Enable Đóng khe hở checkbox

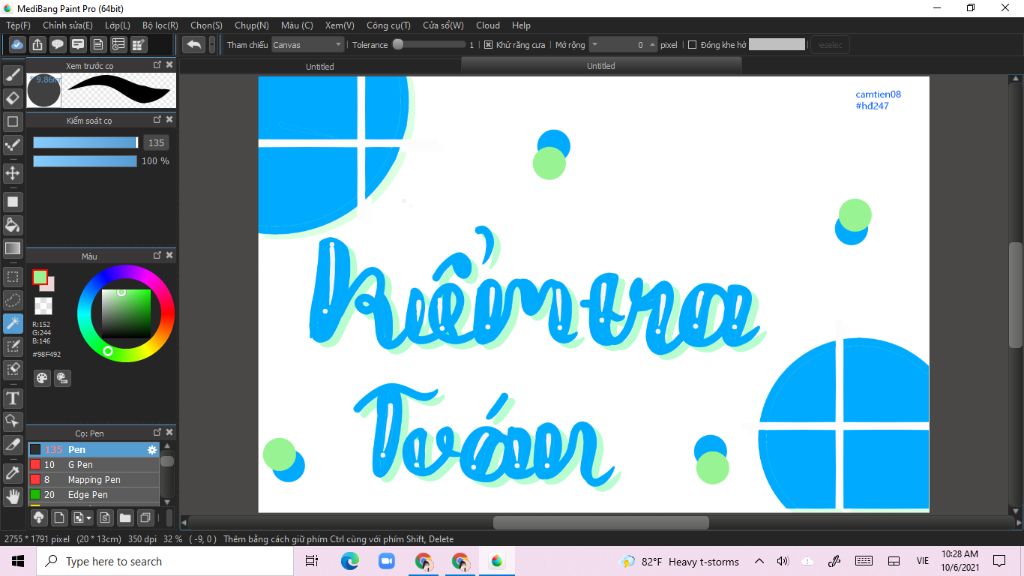[x=692, y=45]
